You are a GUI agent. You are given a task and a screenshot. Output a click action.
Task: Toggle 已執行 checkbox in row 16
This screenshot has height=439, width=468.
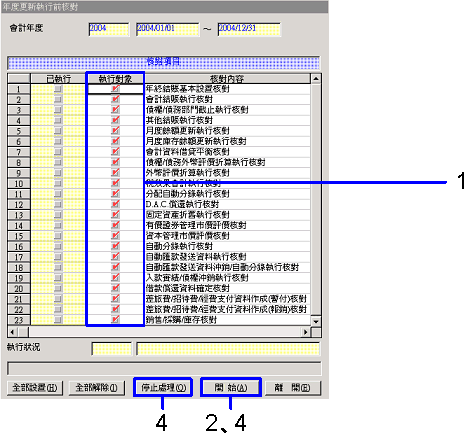point(58,246)
